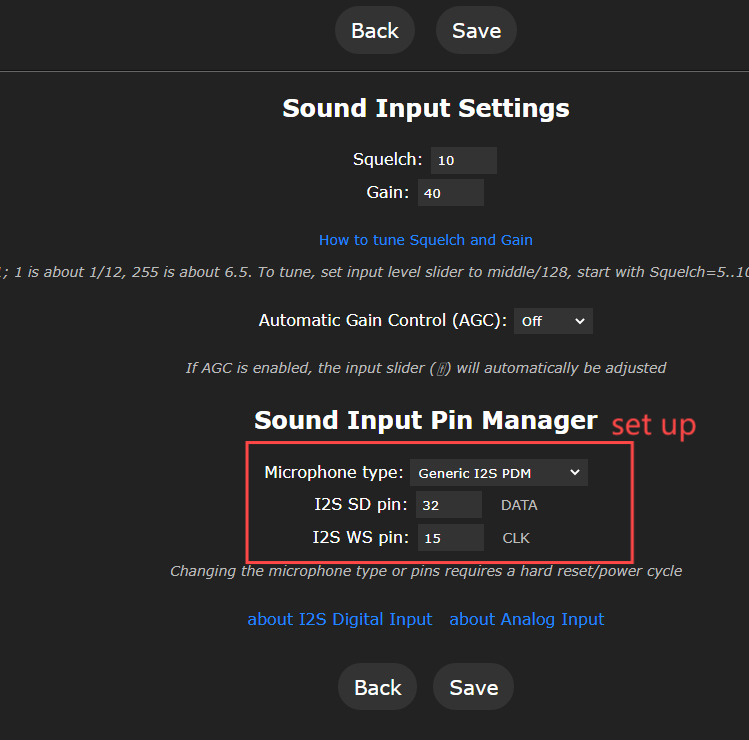Click the DATA label beside SD pin
Image resolution: width=749 pixels, height=740 pixels.
click(519, 505)
